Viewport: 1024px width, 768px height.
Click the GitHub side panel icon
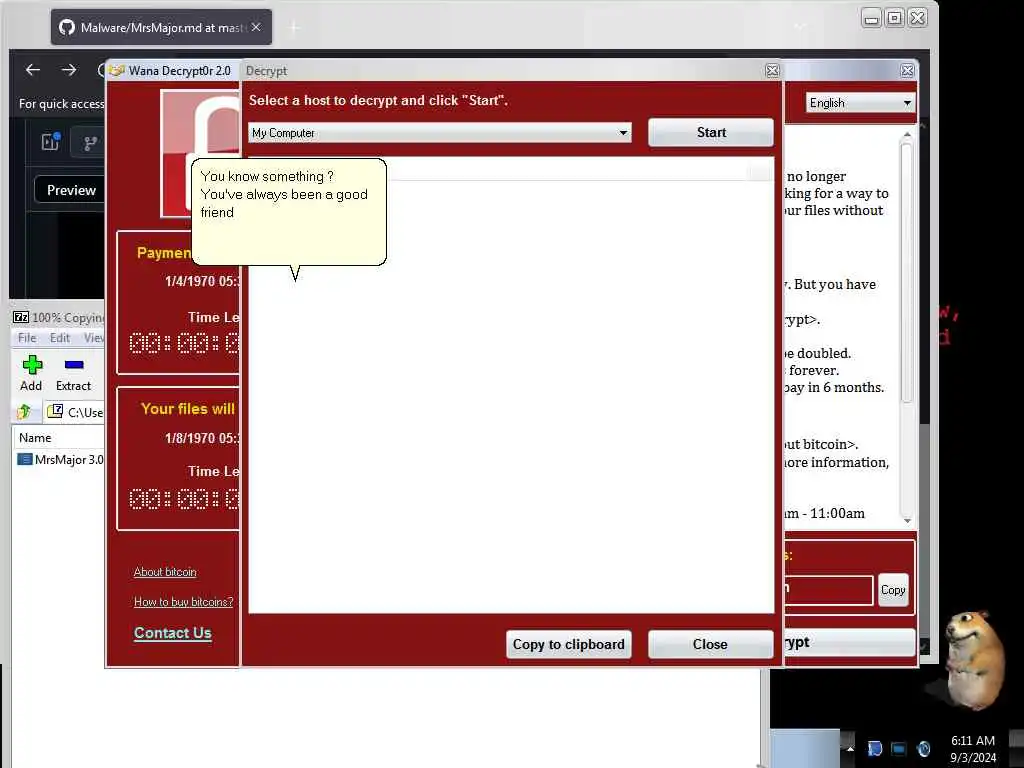click(x=50, y=141)
